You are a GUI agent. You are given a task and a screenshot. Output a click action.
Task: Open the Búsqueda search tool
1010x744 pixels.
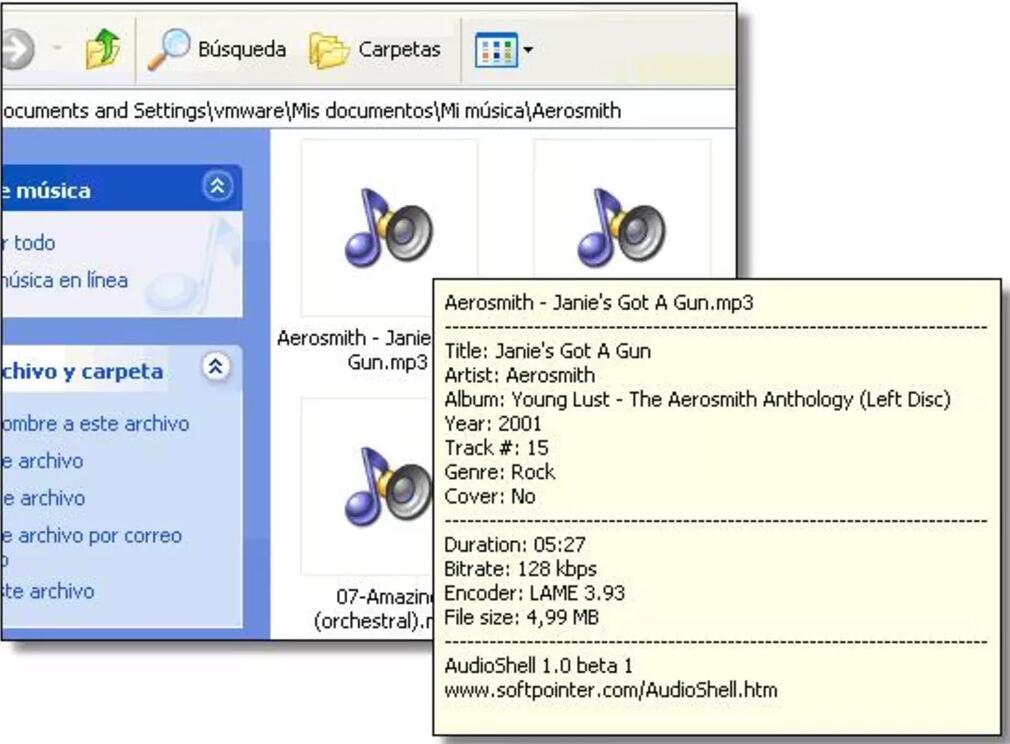point(217,50)
